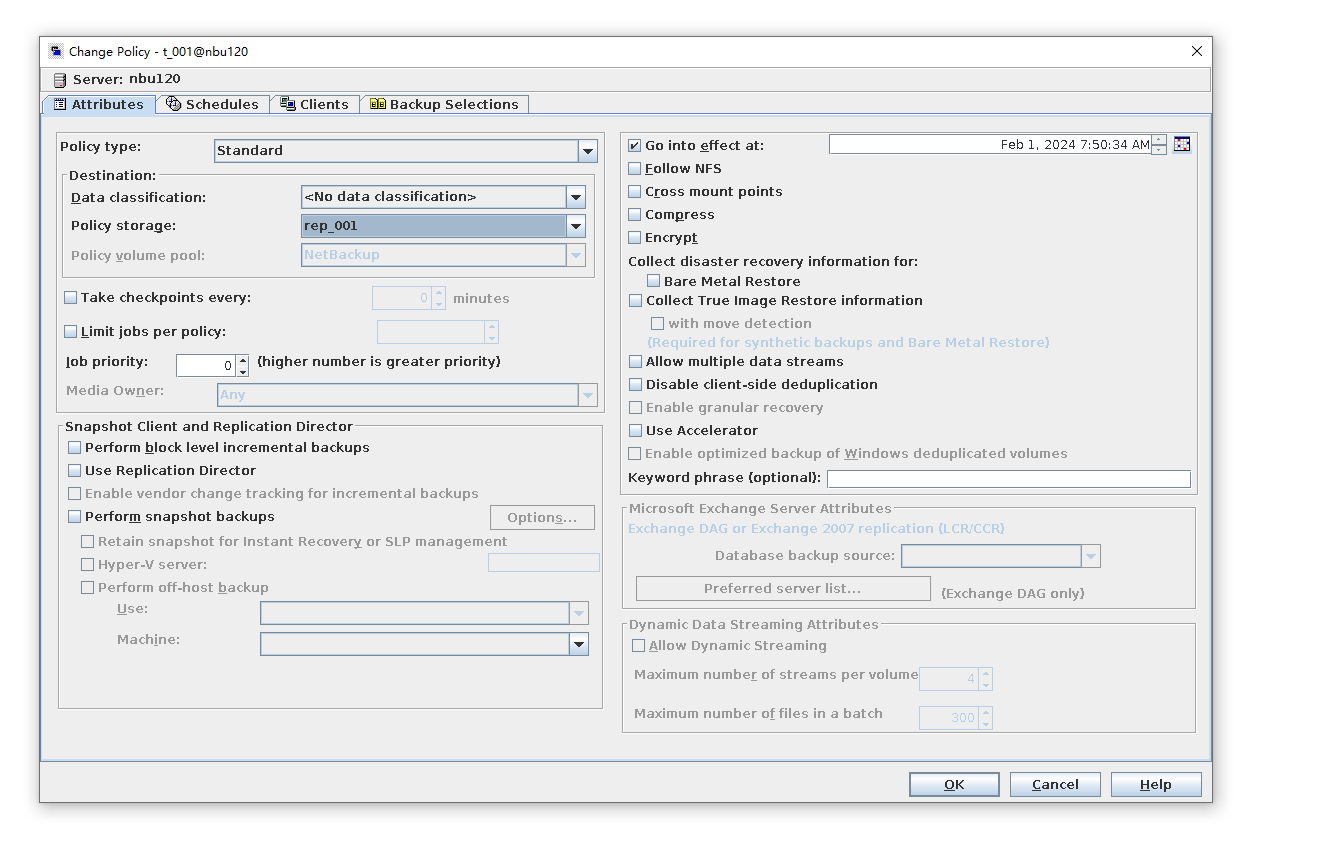The height and width of the screenshot is (846, 1328).
Task: Check Perform snapshot backups
Action: click(x=75, y=517)
